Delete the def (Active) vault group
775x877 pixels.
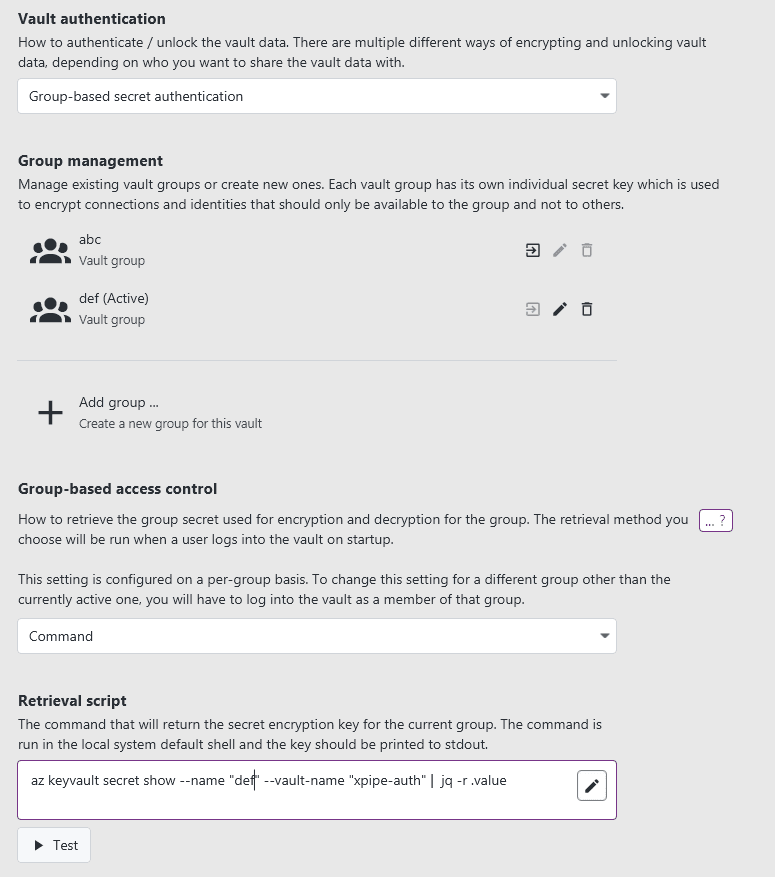[587, 309]
